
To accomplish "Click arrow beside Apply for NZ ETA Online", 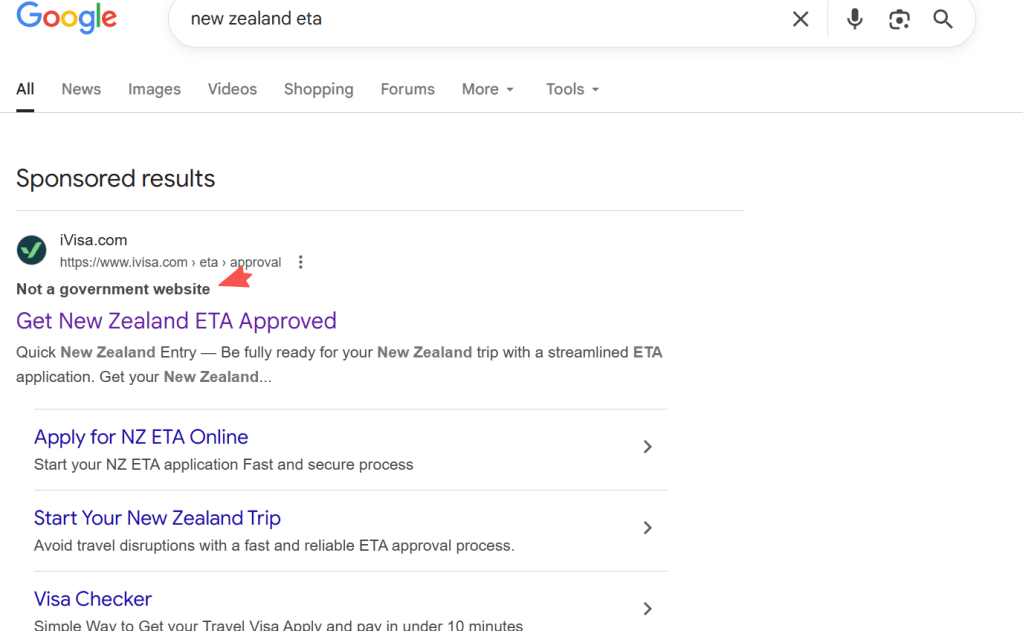I will (647, 447).
